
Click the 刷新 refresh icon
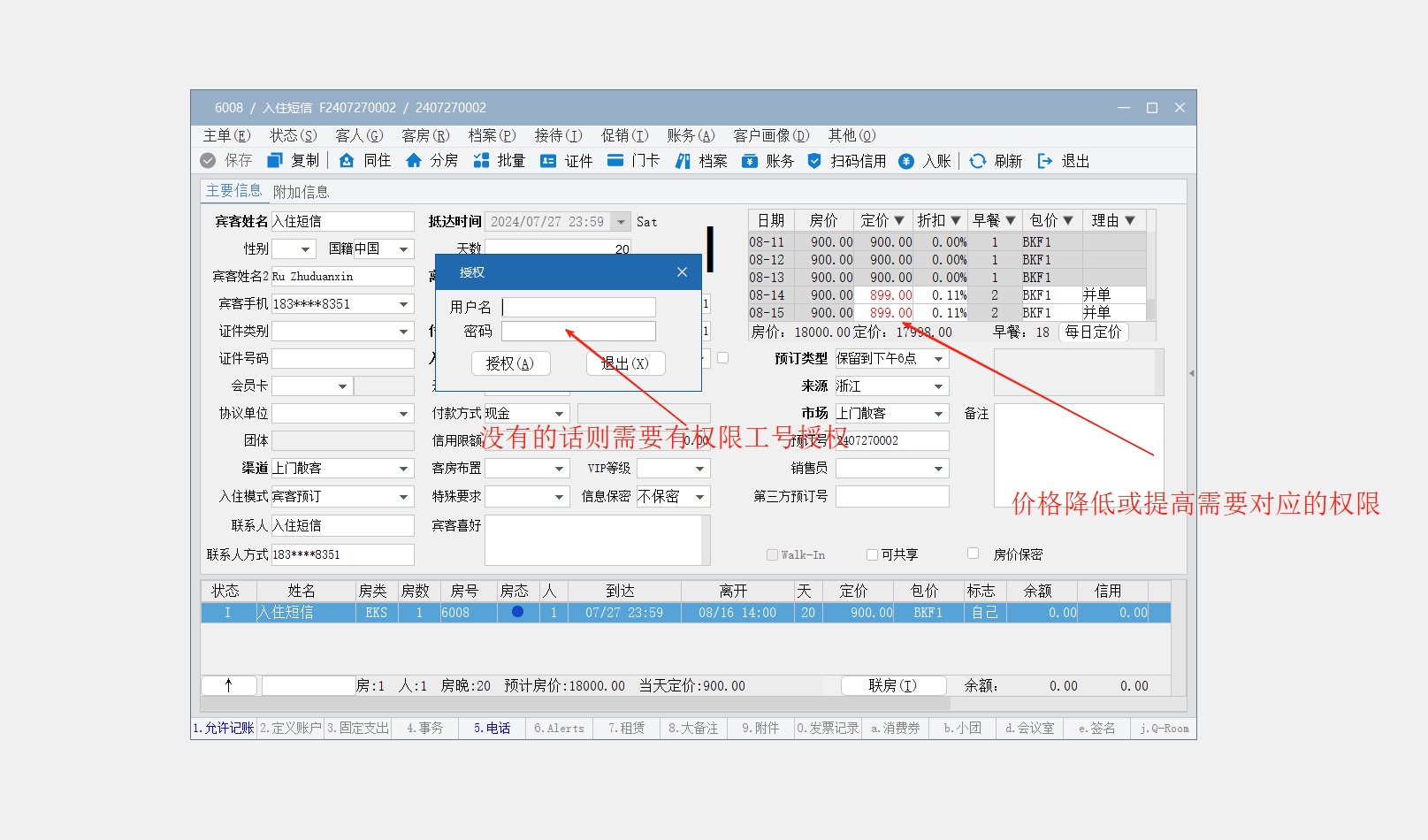978,161
